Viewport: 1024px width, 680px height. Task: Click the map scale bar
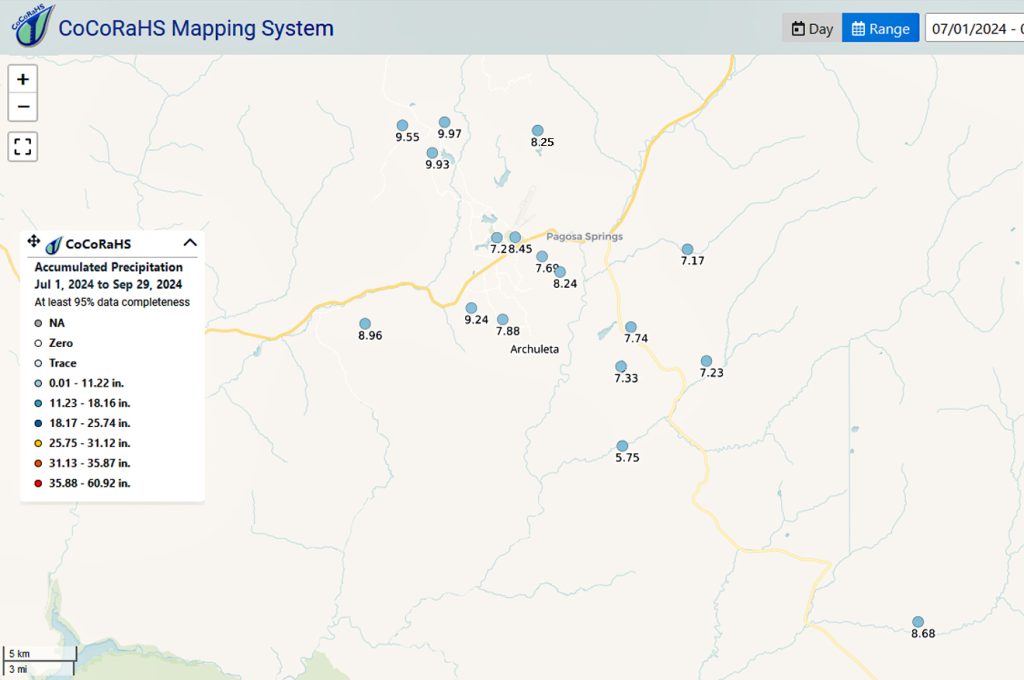click(40, 661)
